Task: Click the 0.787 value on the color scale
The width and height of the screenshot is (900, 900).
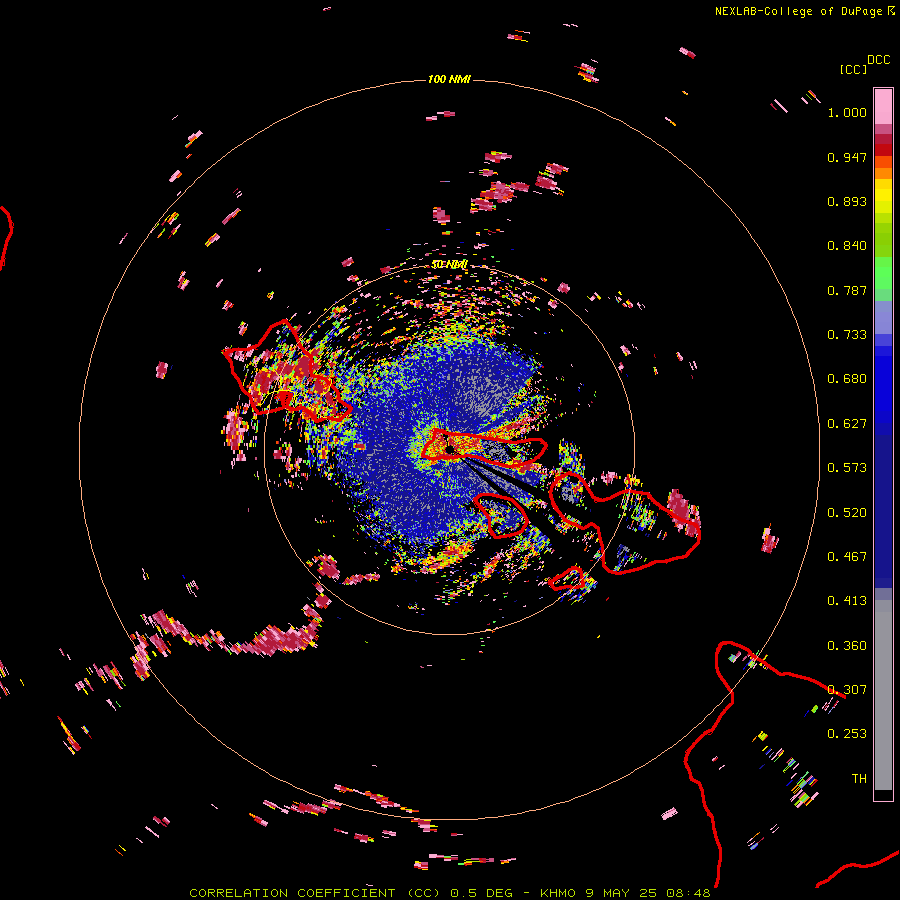Action: tap(847, 290)
